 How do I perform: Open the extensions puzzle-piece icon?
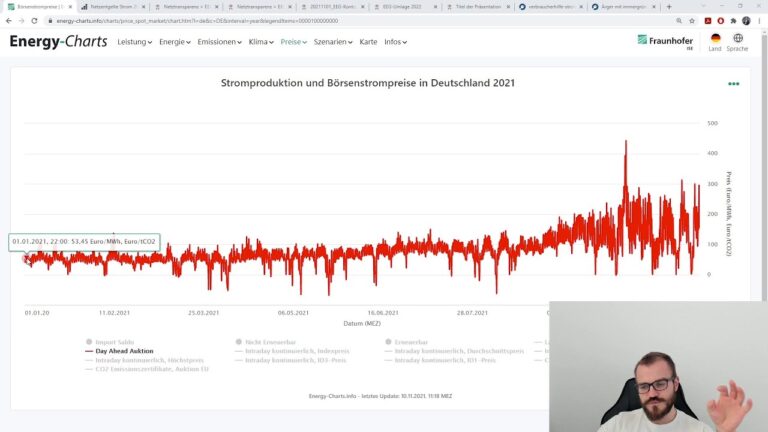coord(733,21)
